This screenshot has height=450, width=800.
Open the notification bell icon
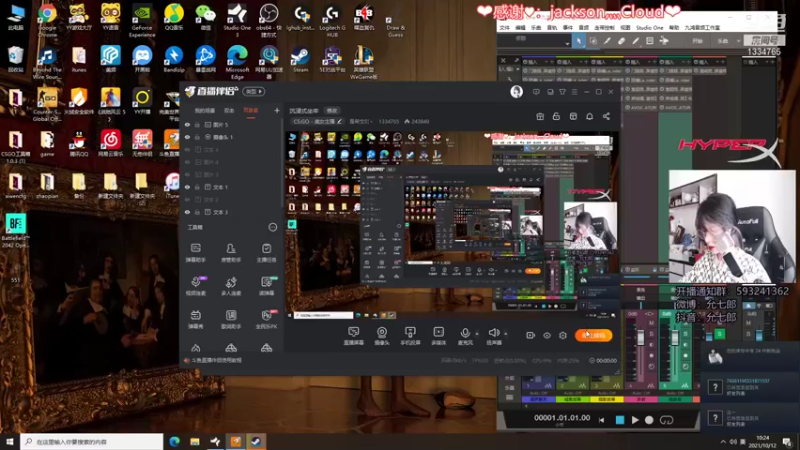(589, 116)
